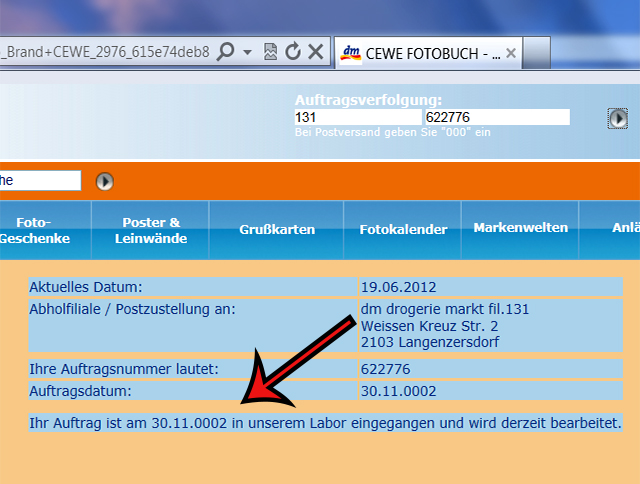Open the address bar dropdown arrow
Image resolution: width=640 pixels, height=484 pixels.
[x=247, y=52]
